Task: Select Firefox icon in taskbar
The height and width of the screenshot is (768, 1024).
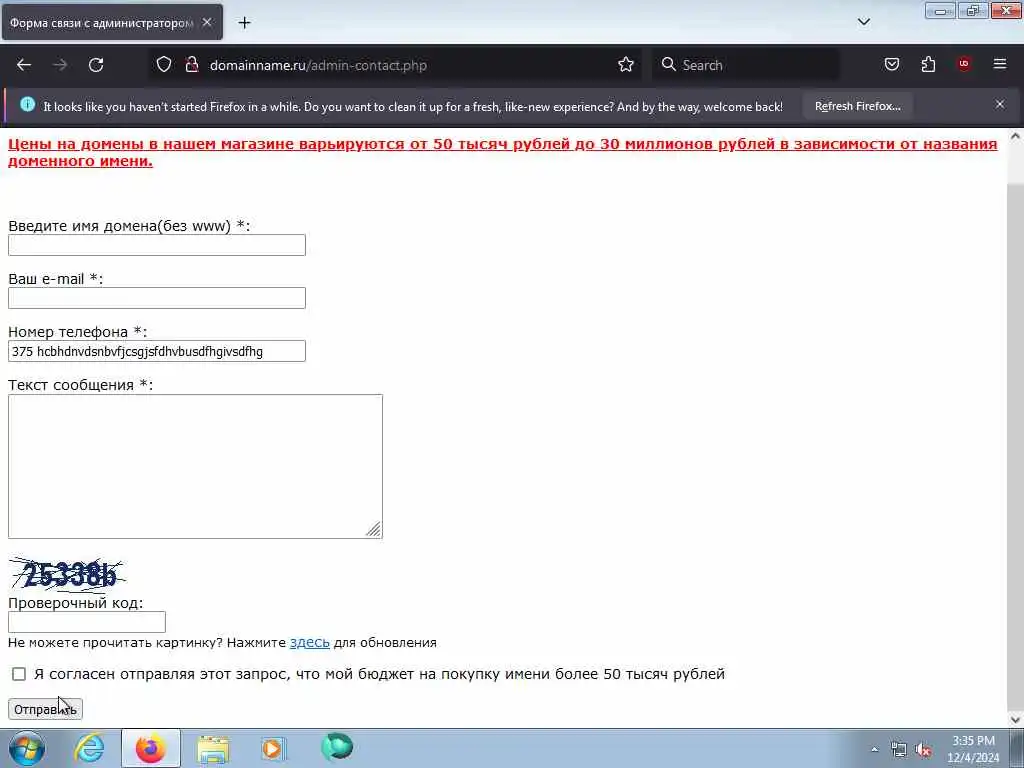Action: click(150, 748)
